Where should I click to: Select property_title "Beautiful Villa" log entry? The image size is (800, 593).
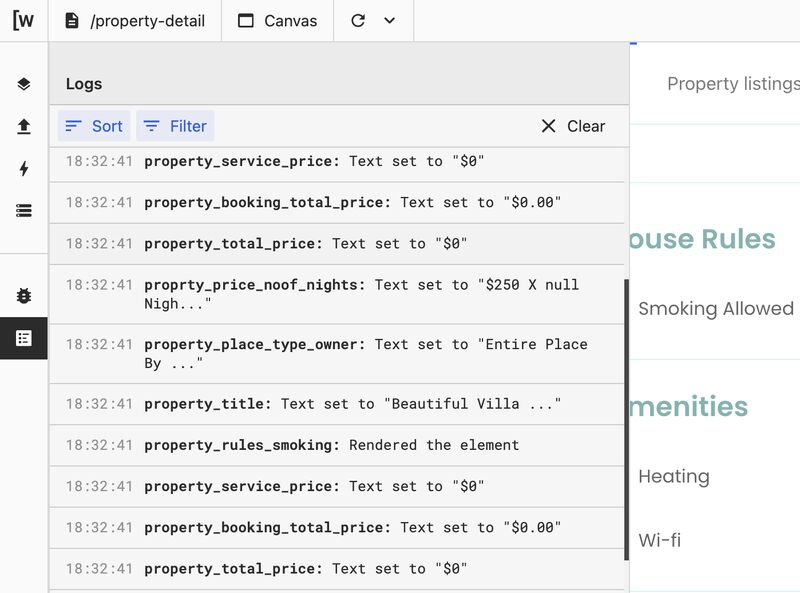337,404
